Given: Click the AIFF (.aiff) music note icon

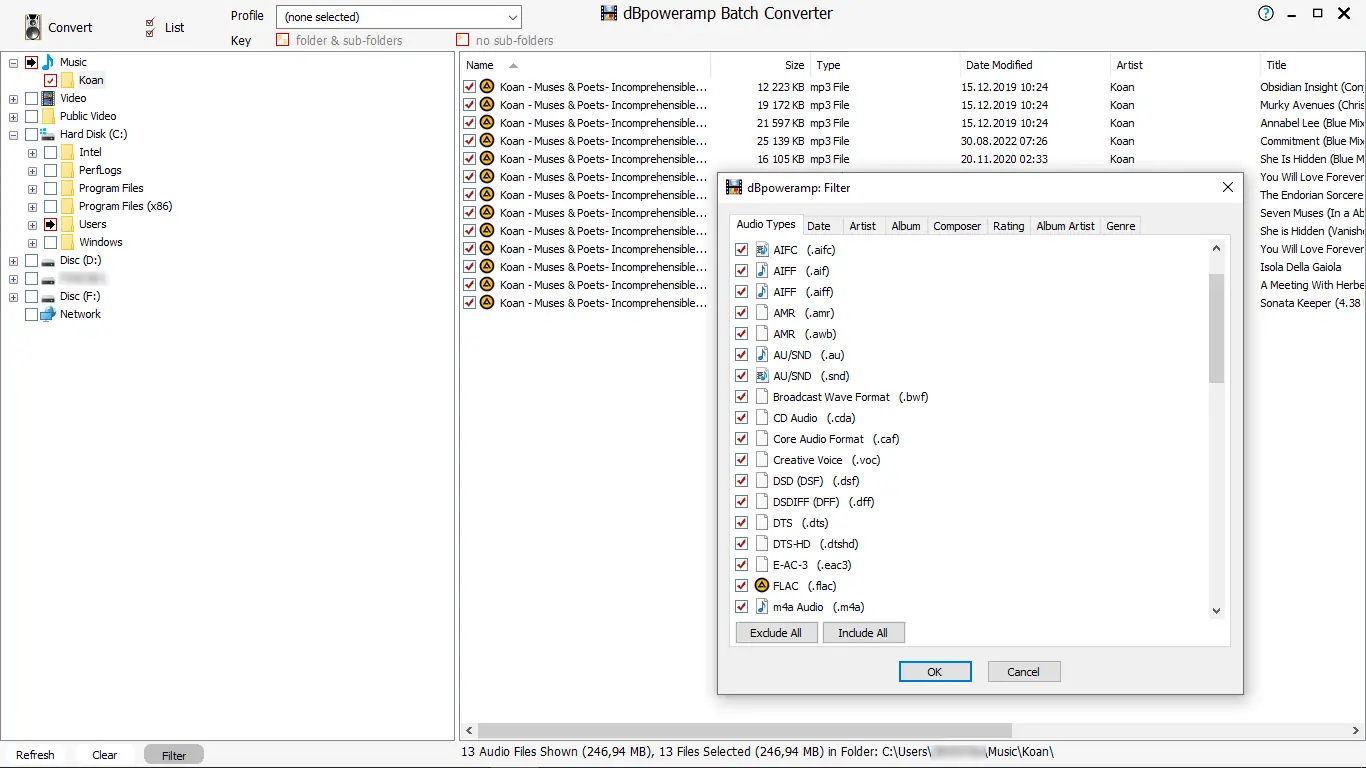Looking at the screenshot, I should (762, 292).
